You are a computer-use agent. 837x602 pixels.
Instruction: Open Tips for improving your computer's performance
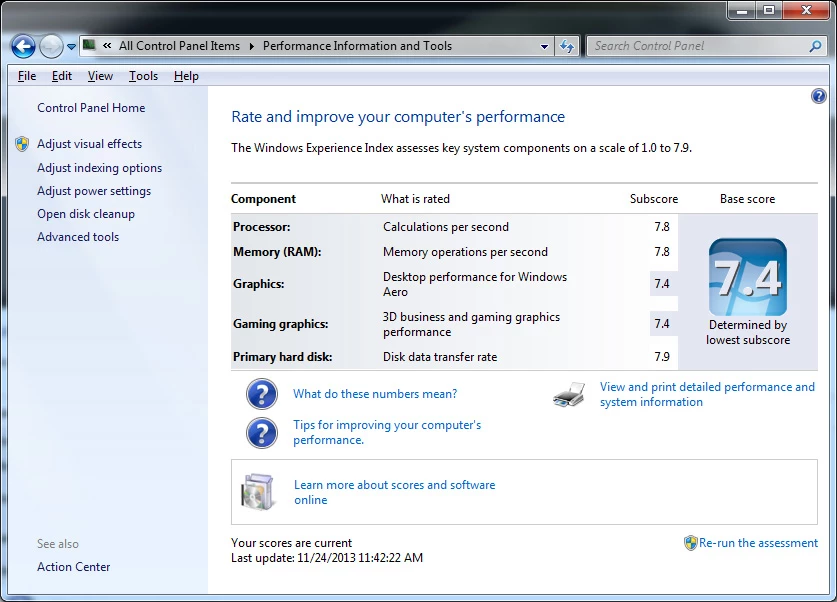click(387, 432)
